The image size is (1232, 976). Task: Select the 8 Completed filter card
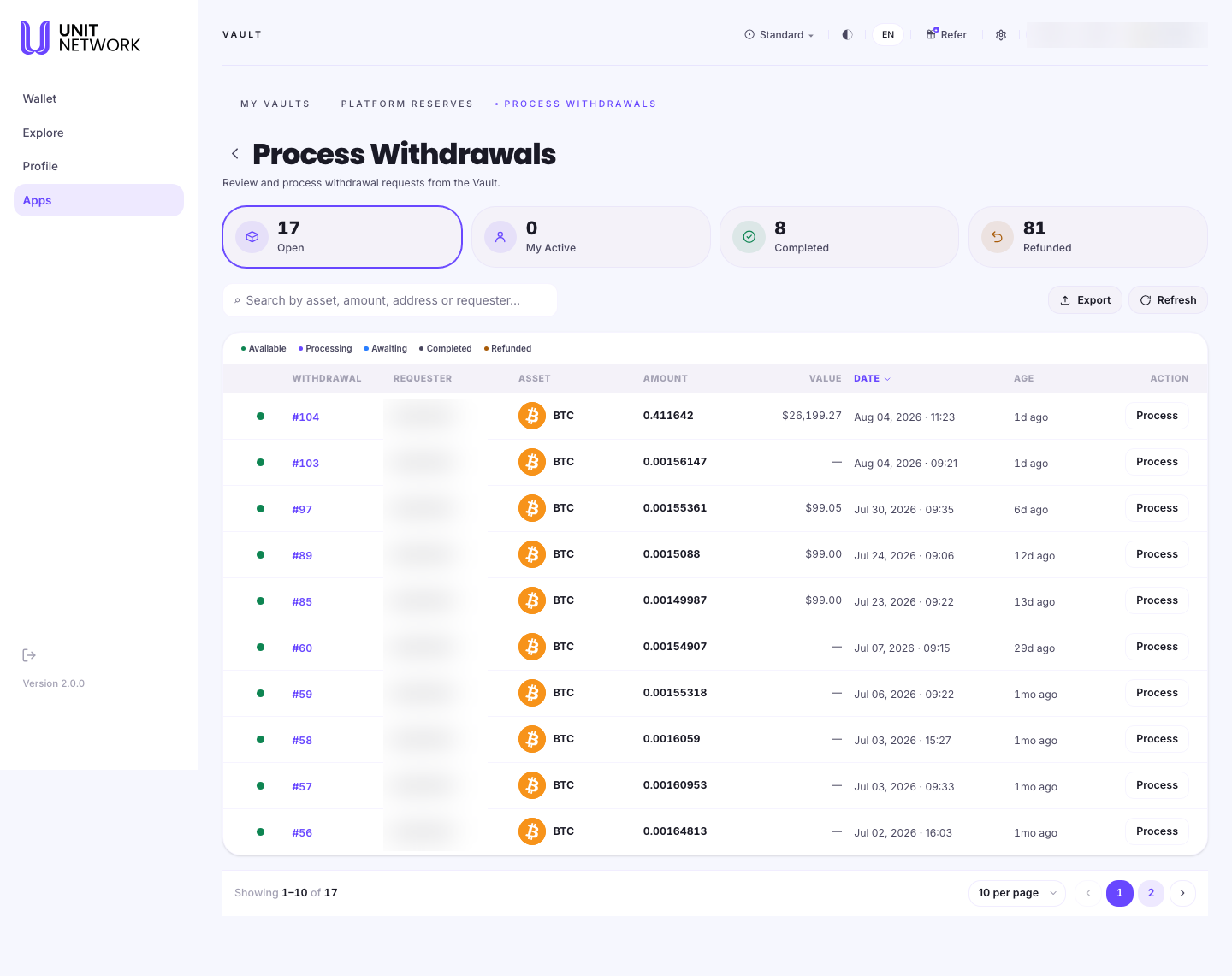coord(839,237)
